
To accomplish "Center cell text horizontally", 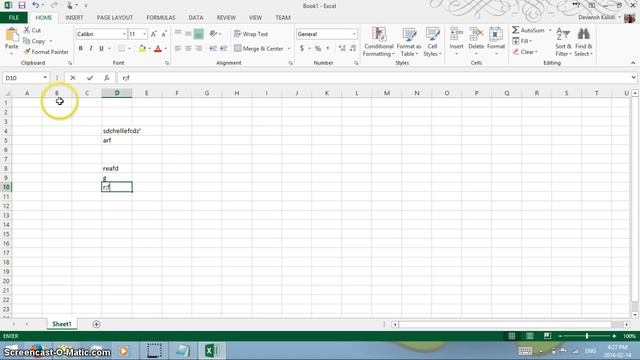I will click(188, 49).
